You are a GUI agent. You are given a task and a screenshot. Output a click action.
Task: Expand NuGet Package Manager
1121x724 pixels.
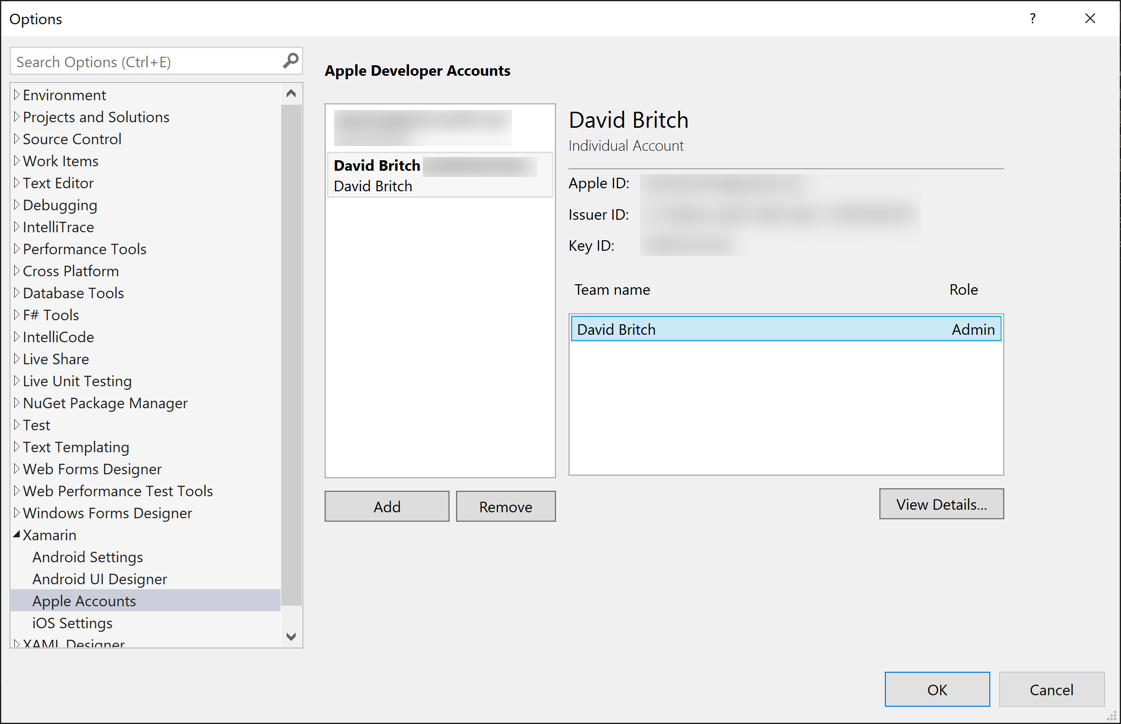(15, 402)
